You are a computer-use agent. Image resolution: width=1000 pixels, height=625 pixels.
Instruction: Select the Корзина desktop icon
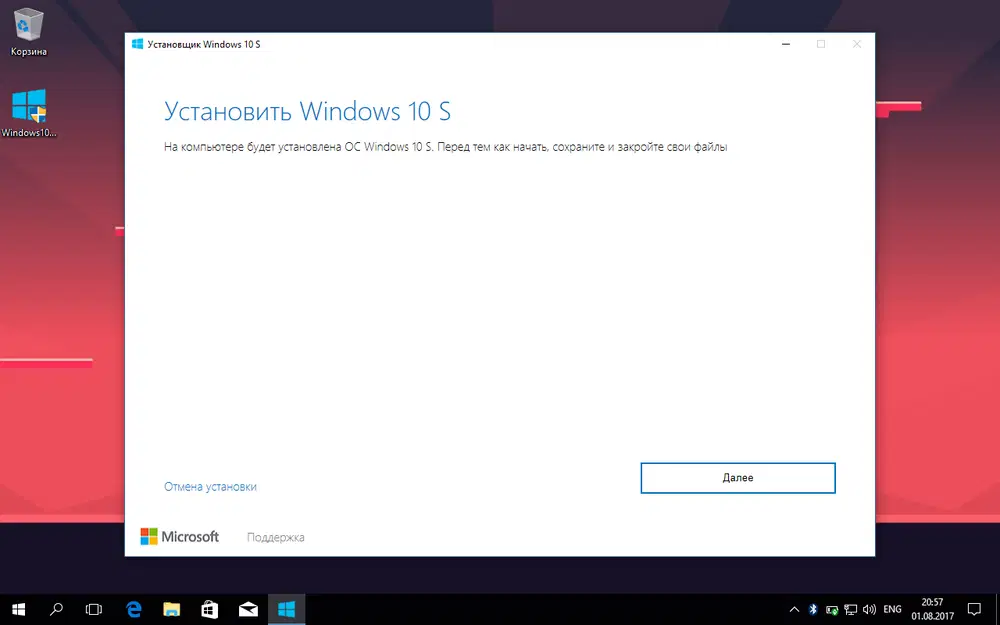(x=29, y=32)
